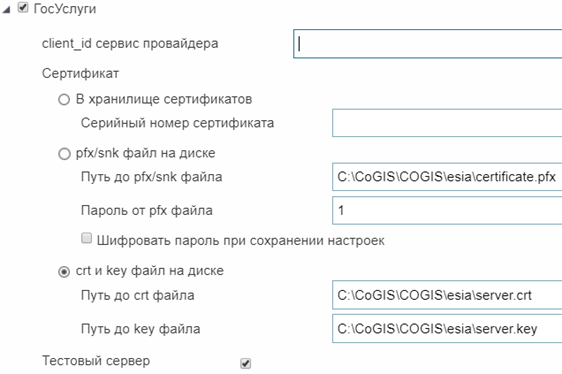Click the Путь до pfx/snk файла label
Screen dimensions: 562x374
(x=152, y=177)
